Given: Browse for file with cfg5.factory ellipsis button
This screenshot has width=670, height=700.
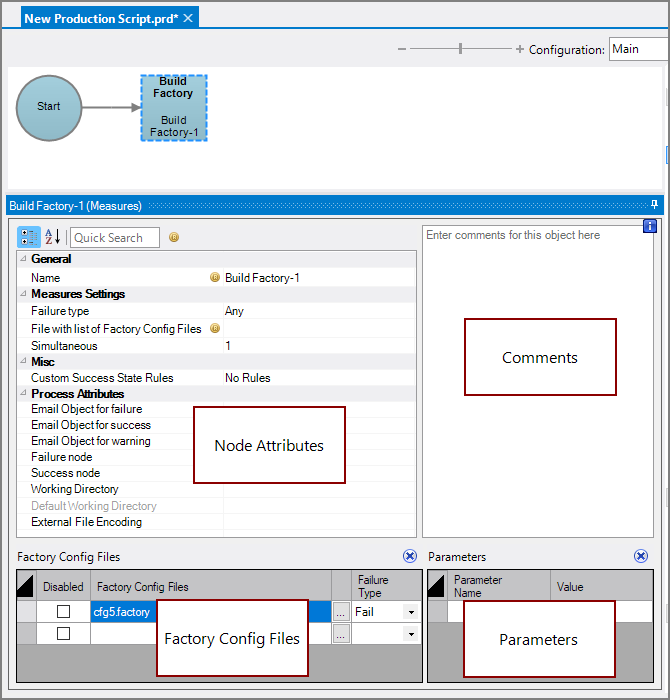Looking at the screenshot, I should point(341,612).
